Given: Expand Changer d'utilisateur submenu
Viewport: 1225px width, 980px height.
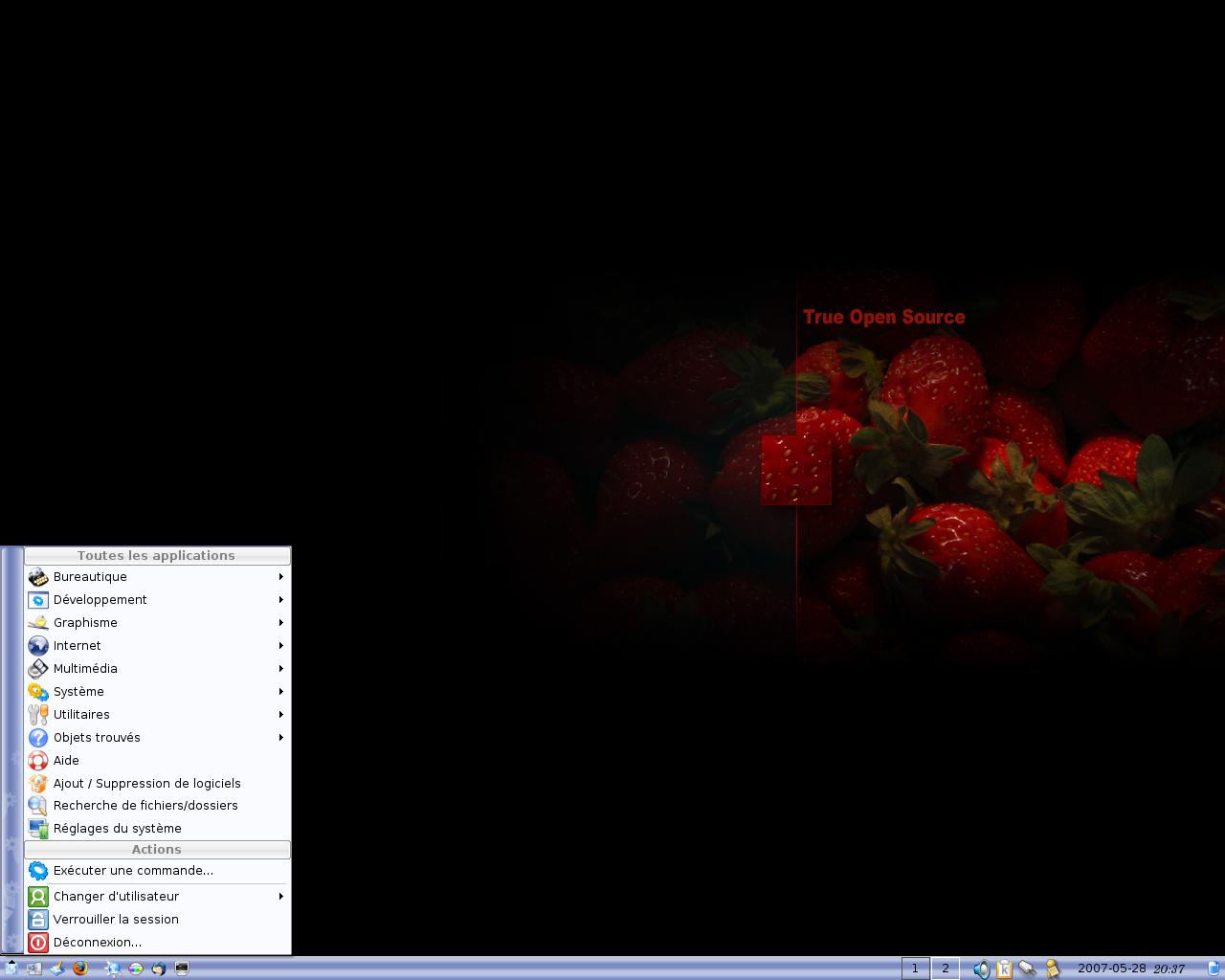Looking at the screenshot, I should (157, 897).
